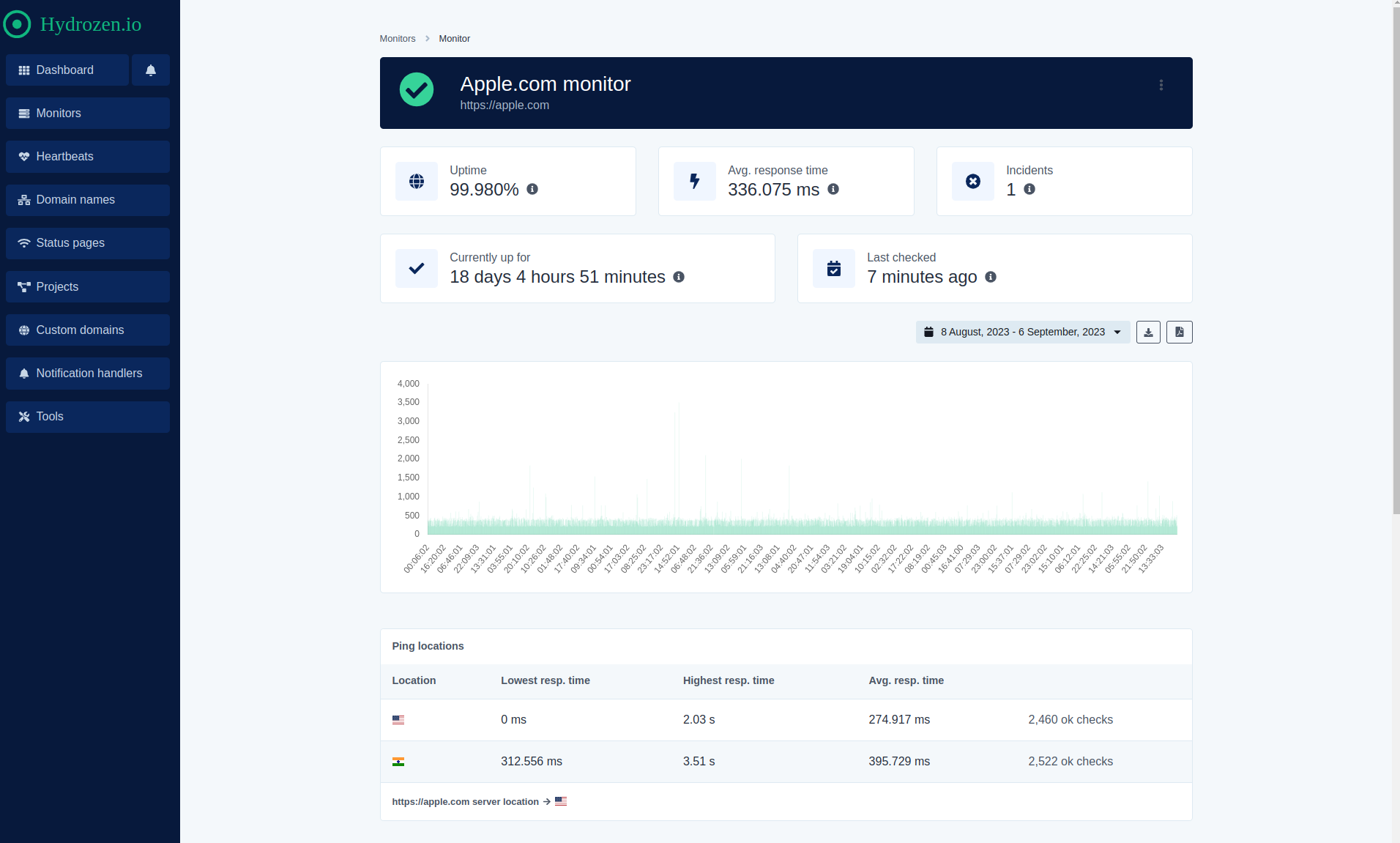Open the Heartbeats section
Screen dimensions: 1400x843
click(88, 157)
